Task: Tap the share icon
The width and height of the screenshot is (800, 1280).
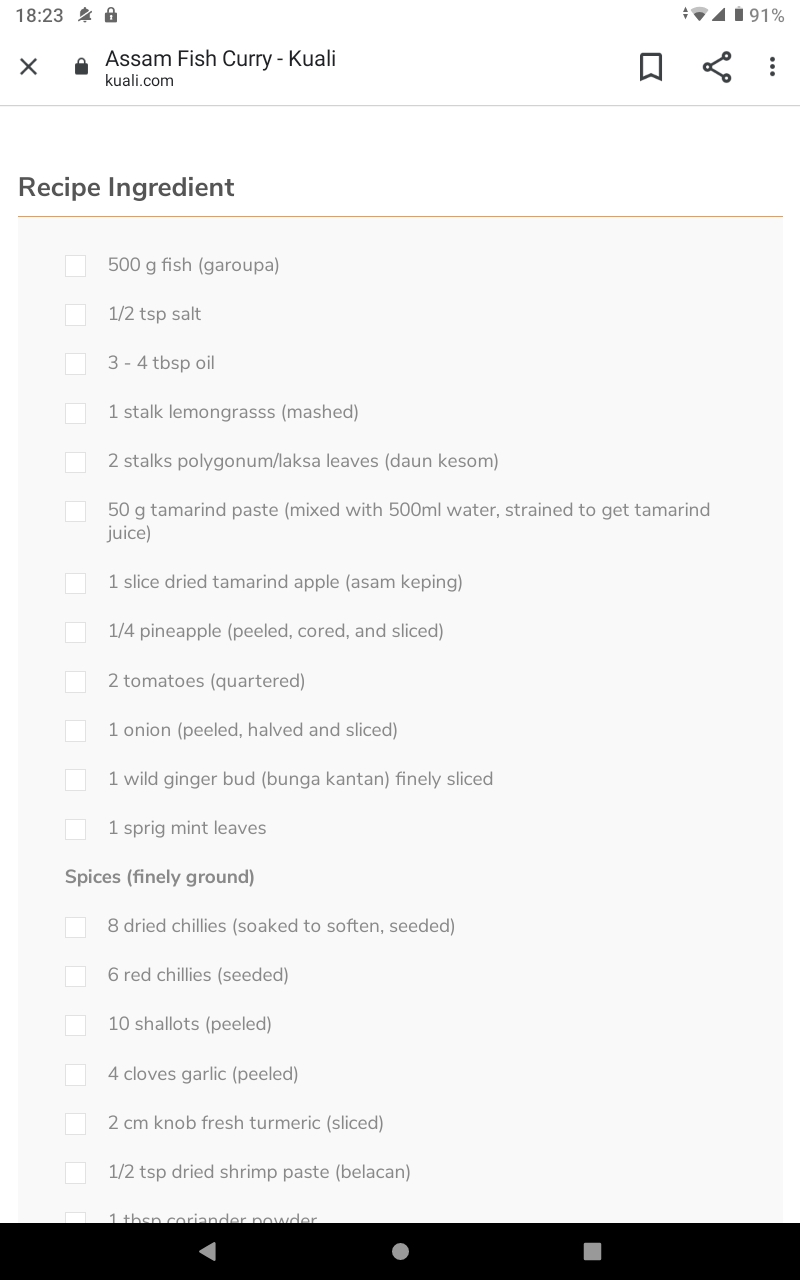Action: pyautogui.click(x=716, y=67)
